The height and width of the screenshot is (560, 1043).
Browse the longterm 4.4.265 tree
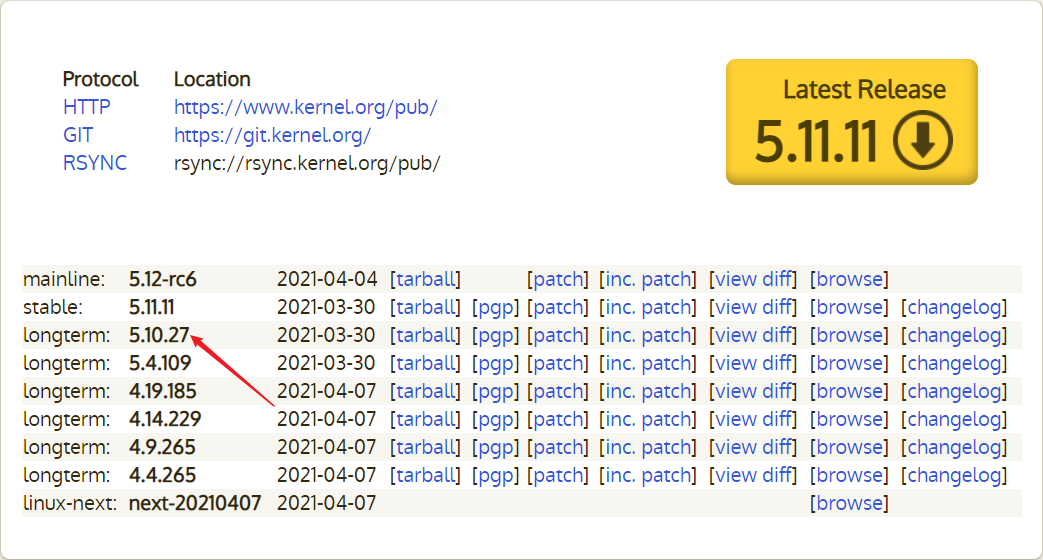click(849, 476)
